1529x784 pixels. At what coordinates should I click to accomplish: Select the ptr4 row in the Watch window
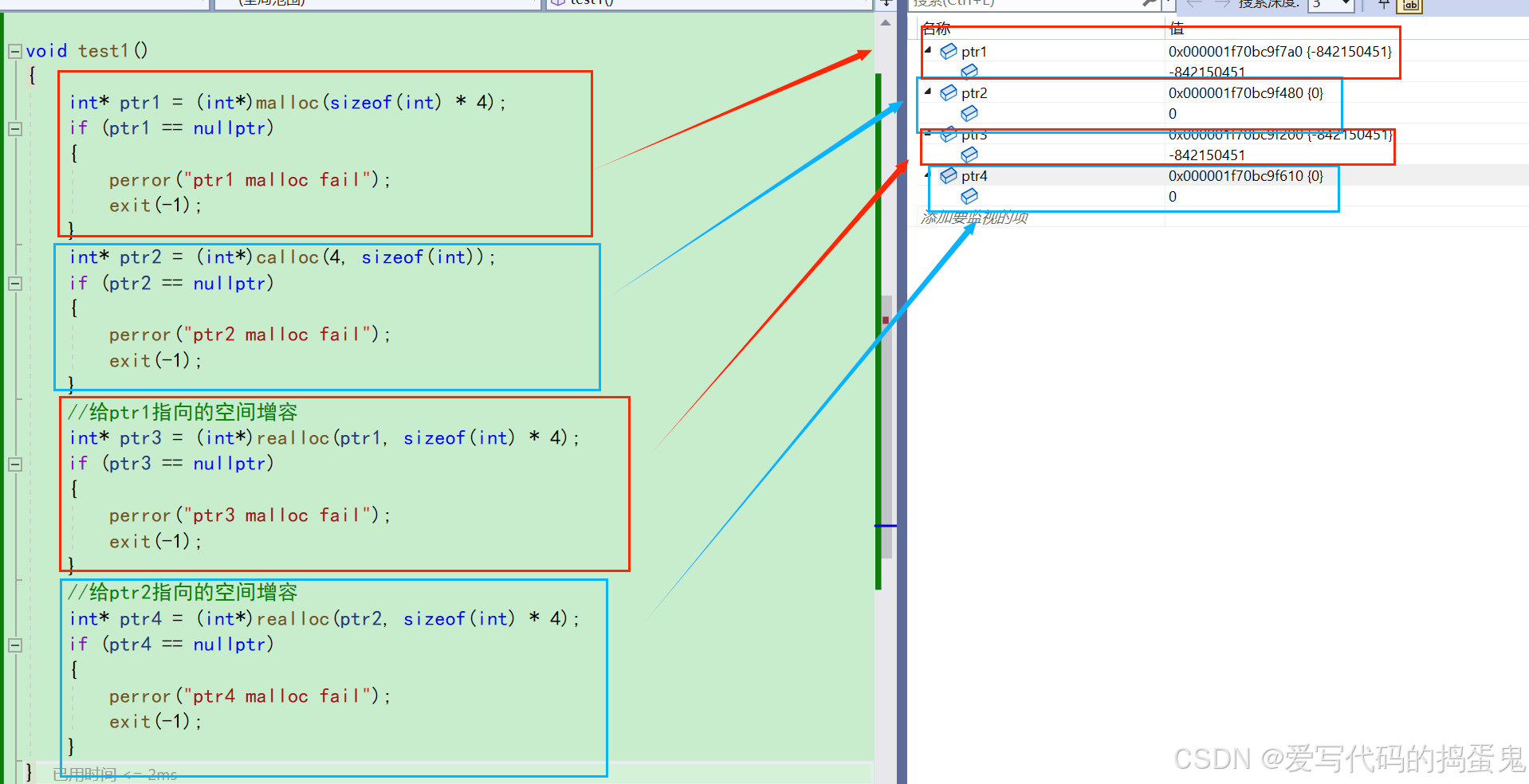pyautogui.click(x=1036, y=175)
